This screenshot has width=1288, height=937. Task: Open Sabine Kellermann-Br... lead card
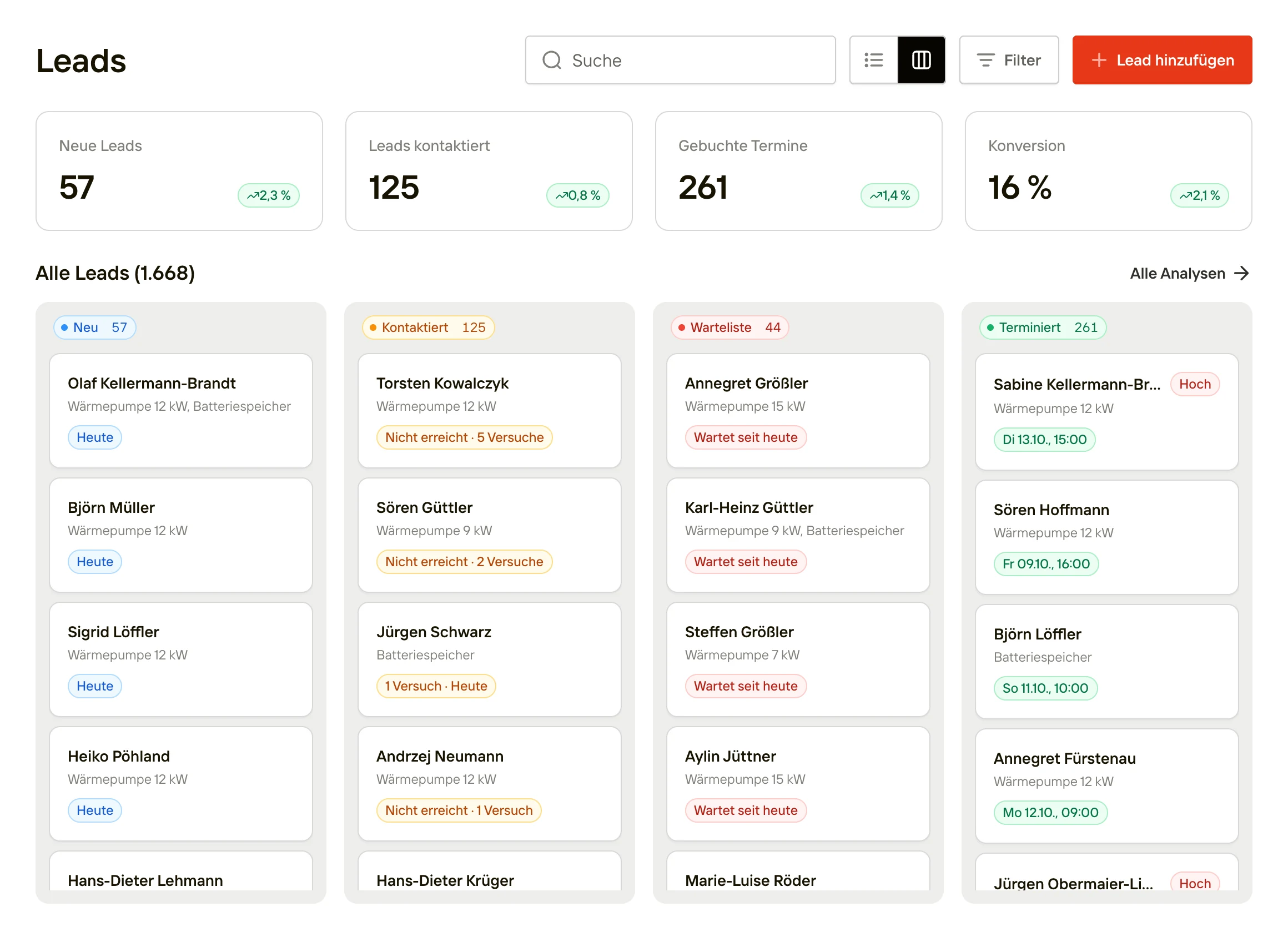1107,412
